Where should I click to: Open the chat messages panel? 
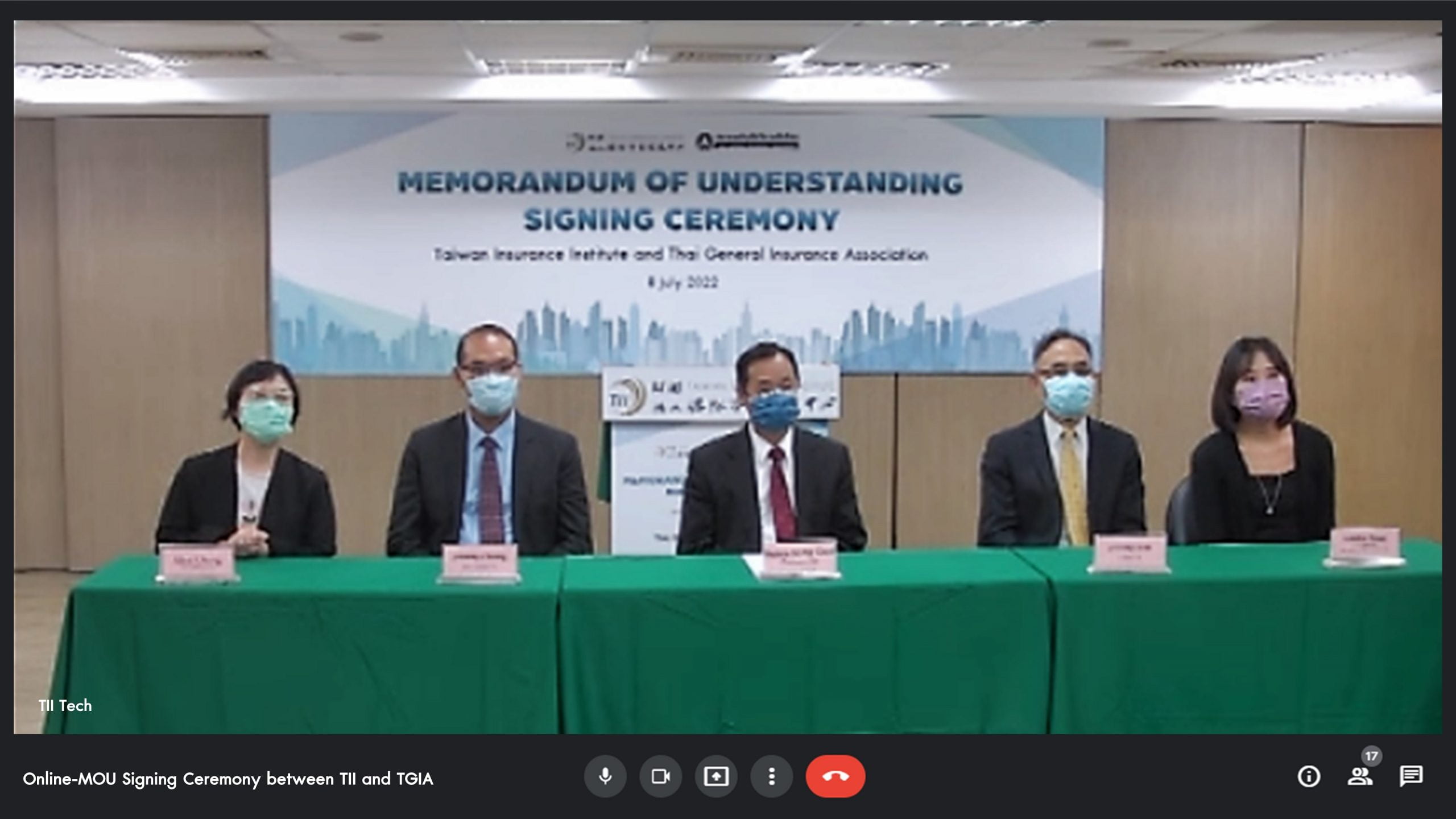pos(1411,776)
